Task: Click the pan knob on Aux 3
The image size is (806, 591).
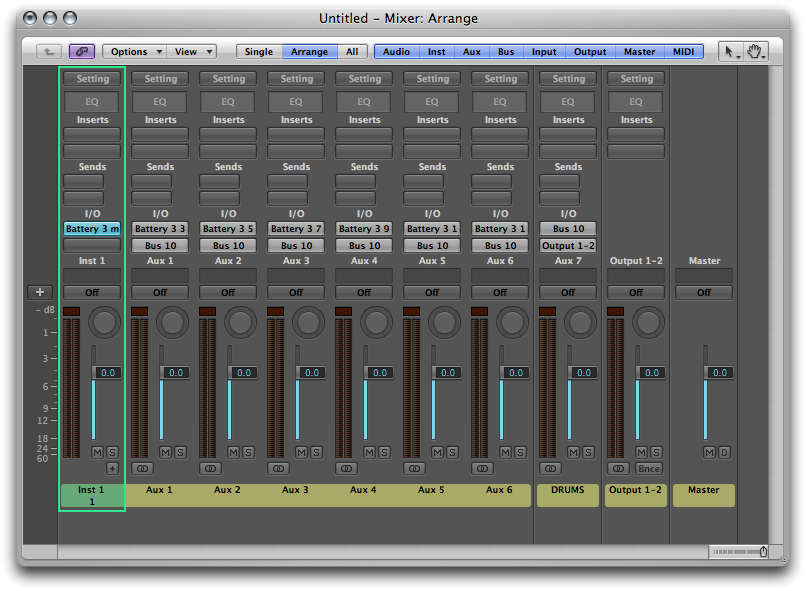Action: 307,322
